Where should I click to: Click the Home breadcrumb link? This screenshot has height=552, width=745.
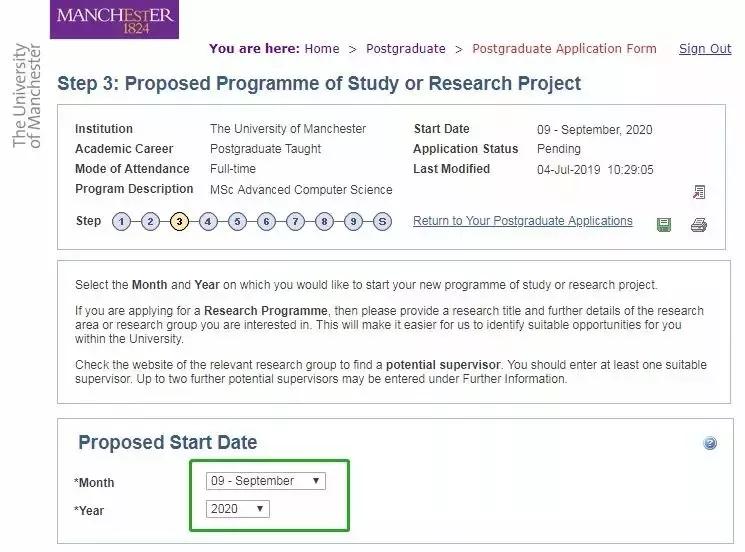[322, 49]
